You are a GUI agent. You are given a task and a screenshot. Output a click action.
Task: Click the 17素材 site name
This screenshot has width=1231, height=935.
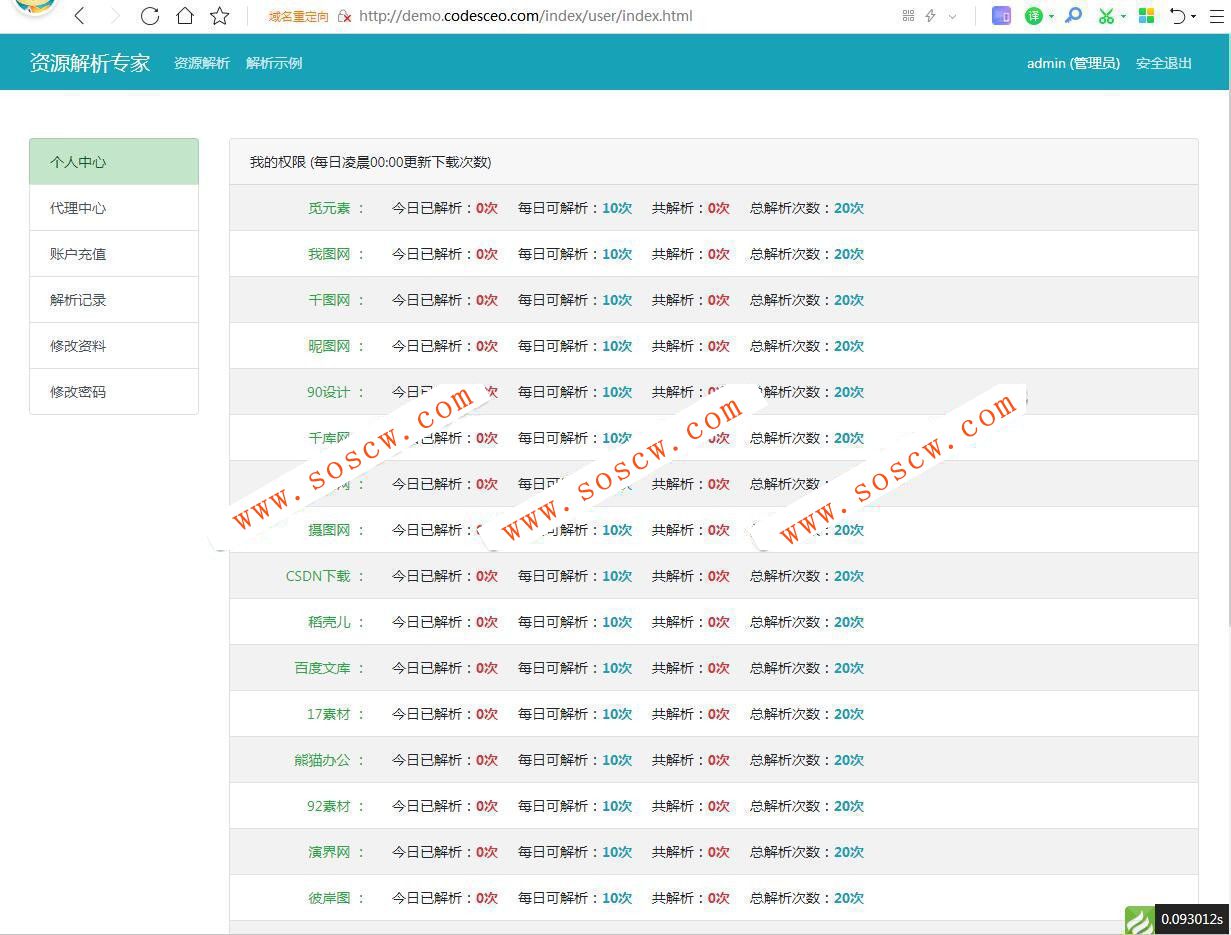[329, 714]
